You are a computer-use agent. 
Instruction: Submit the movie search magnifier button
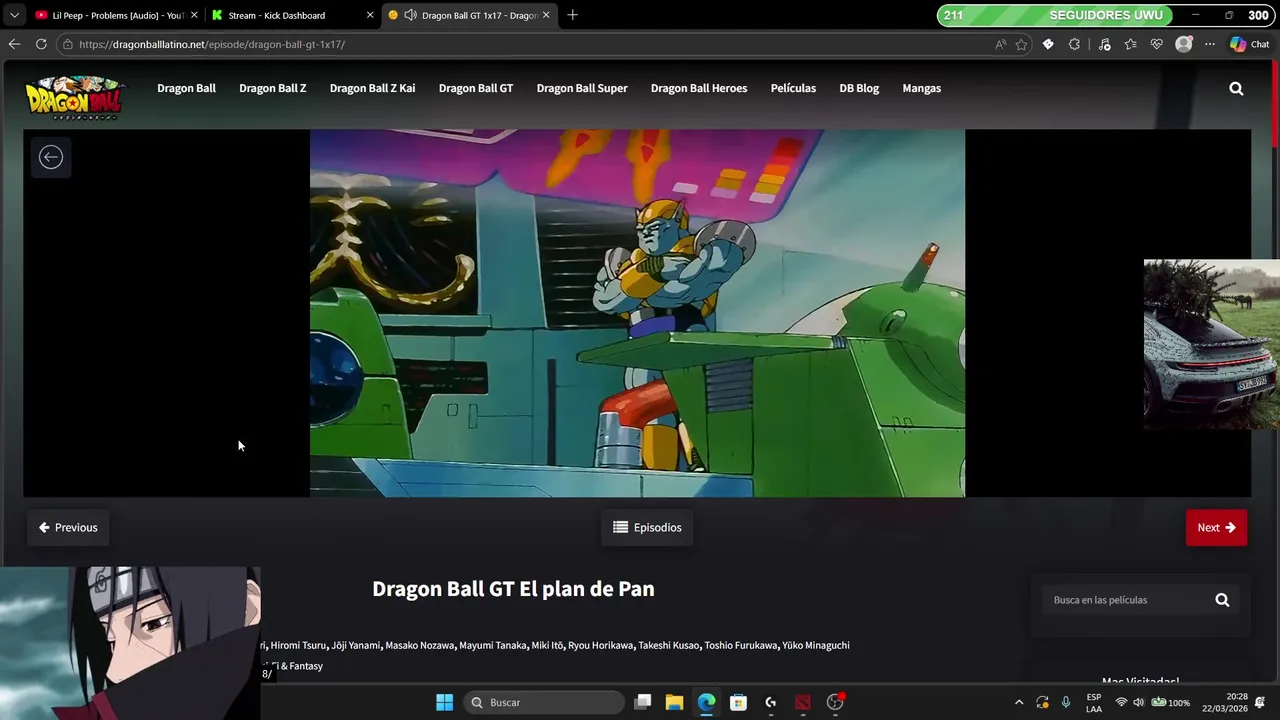[x=1222, y=600]
